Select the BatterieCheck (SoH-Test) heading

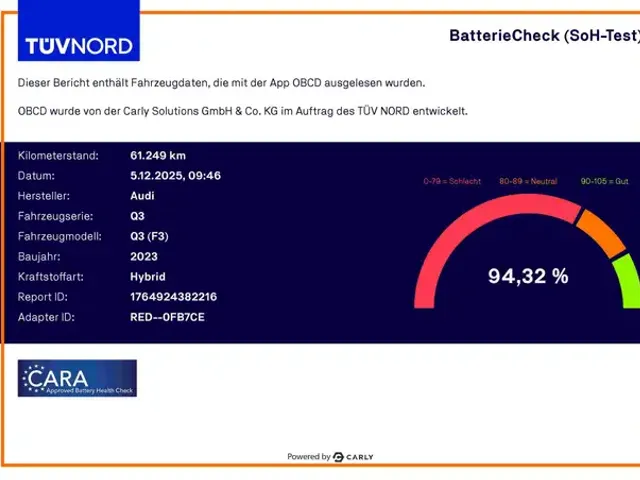pos(545,35)
